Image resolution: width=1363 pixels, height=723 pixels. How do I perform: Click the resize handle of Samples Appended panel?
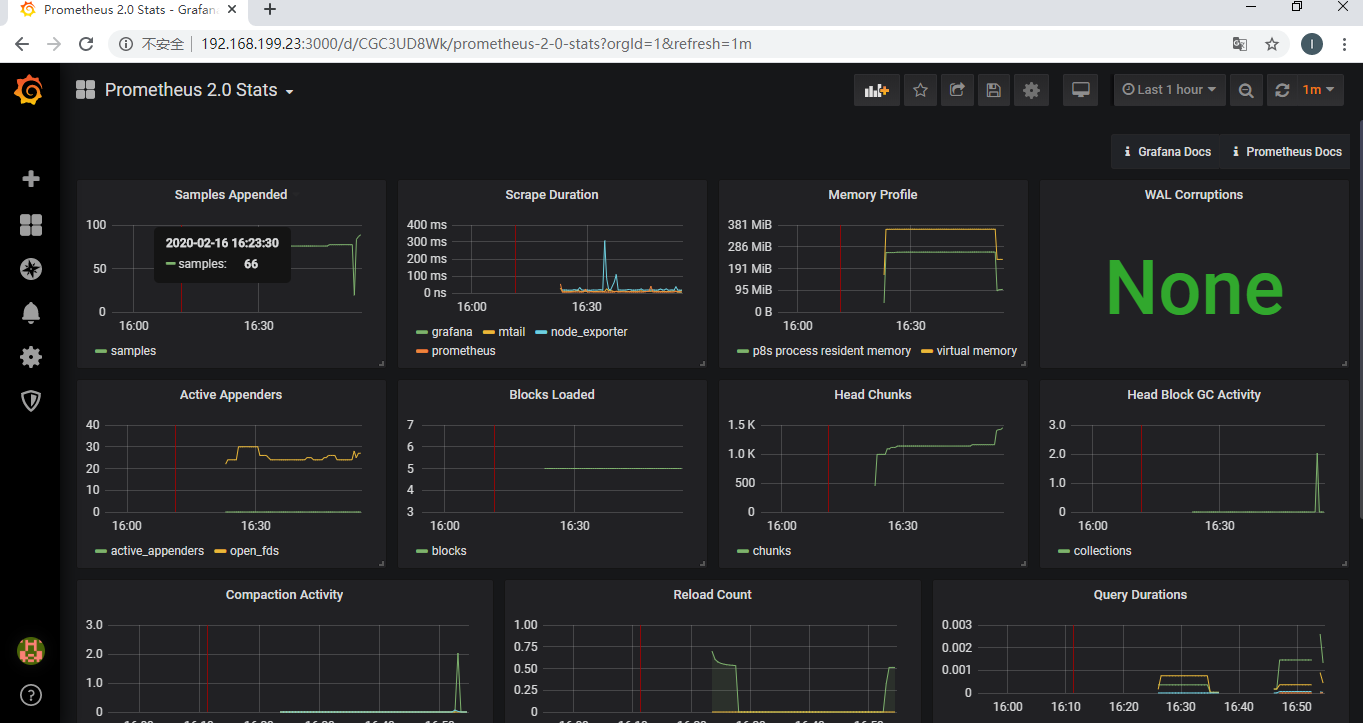click(x=381, y=364)
